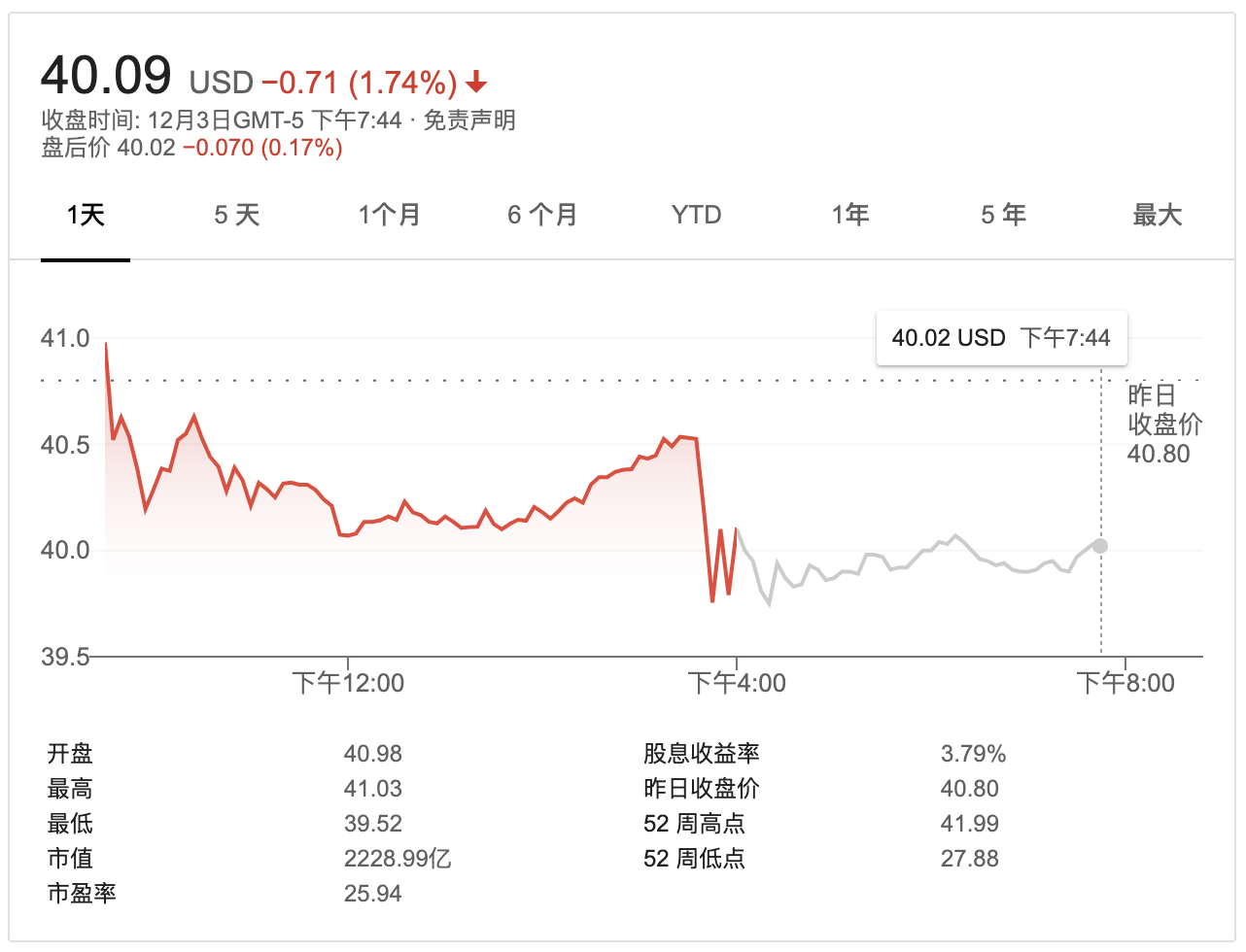Click the 下午12:00 axis label

348,683
